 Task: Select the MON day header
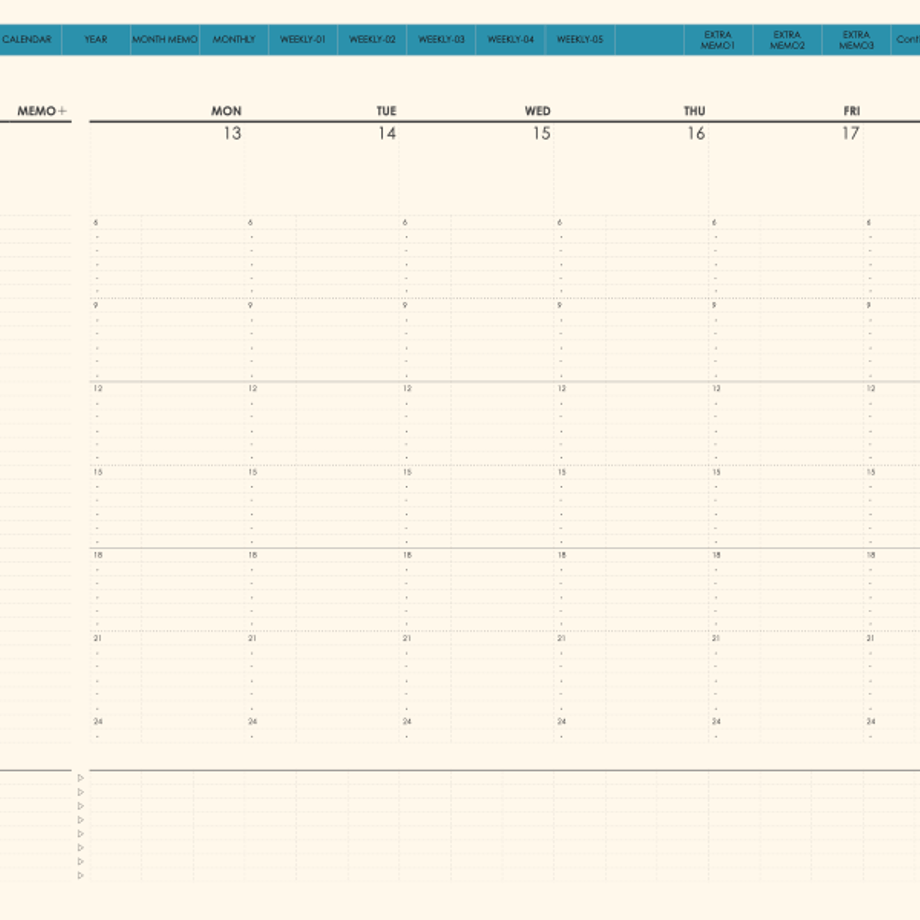click(226, 111)
